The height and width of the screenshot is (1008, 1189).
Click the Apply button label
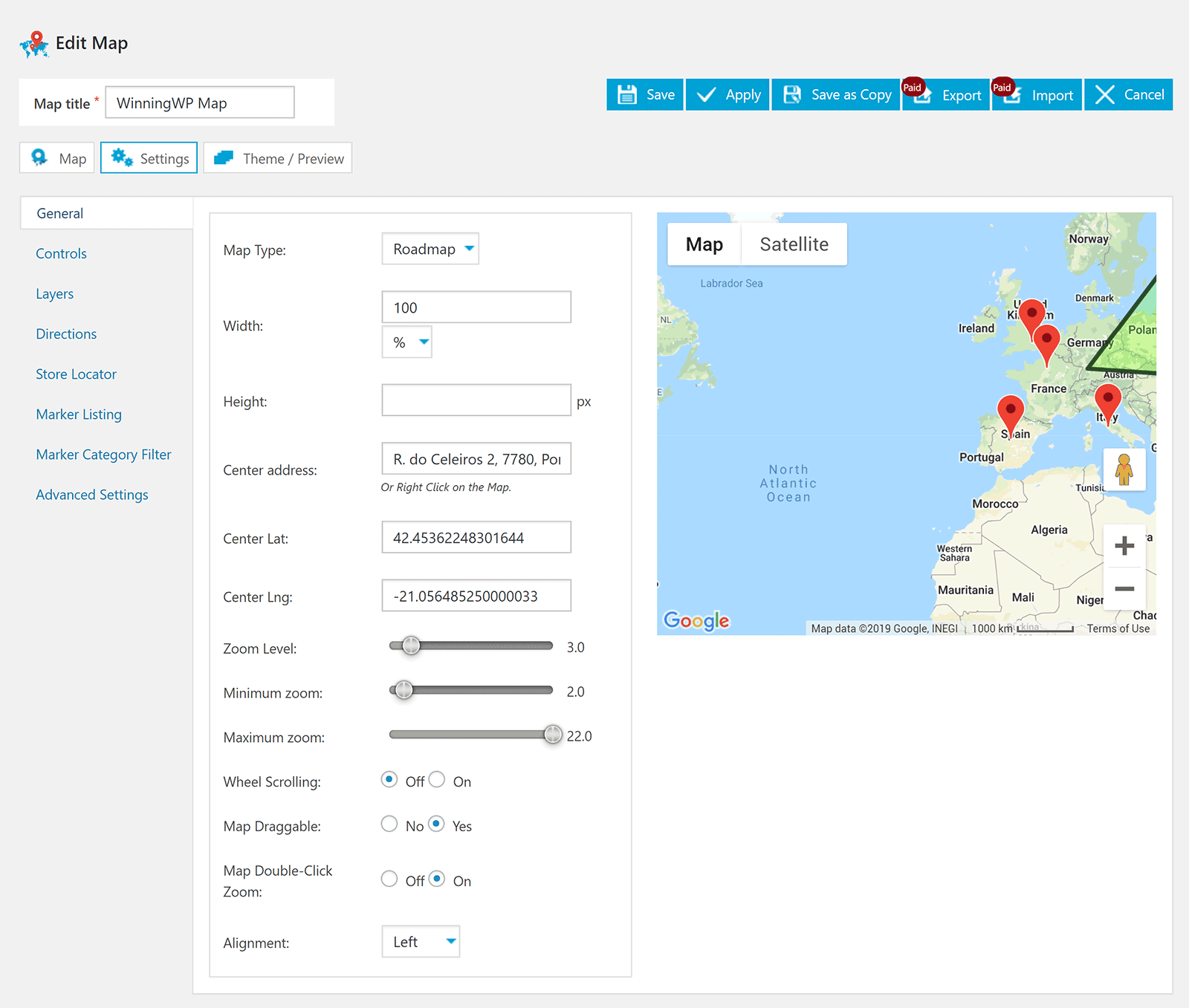pyautogui.click(x=743, y=95)
